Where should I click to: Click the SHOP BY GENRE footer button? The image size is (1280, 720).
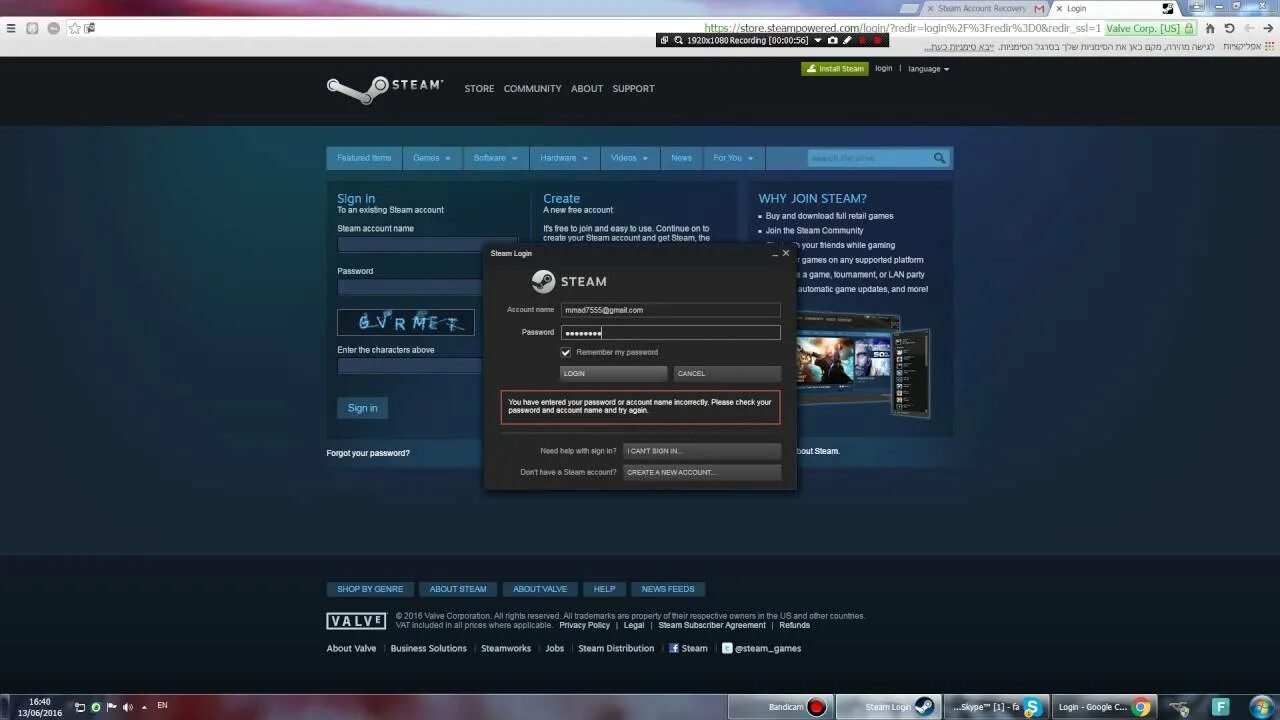pos(370,589)
